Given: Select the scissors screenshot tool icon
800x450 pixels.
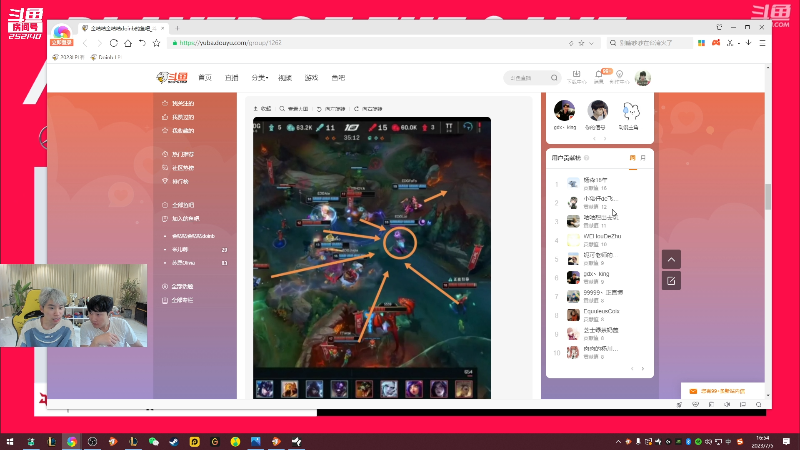Looking at the screenshot, I should [730, 43].
